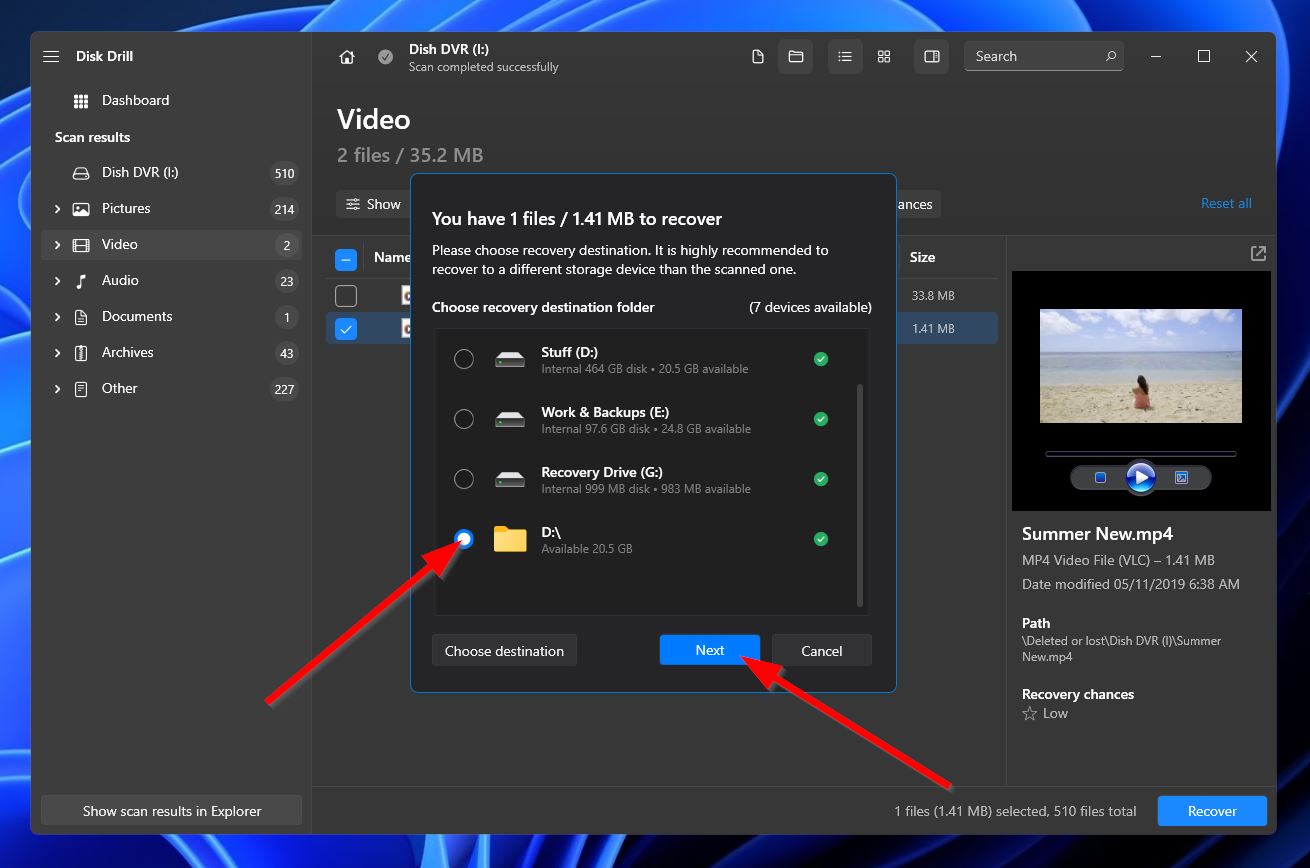This screenshot has height=868, width=1310.
Task: Open Dashboard grid icon in sidebar
Action: pos(81,101)
